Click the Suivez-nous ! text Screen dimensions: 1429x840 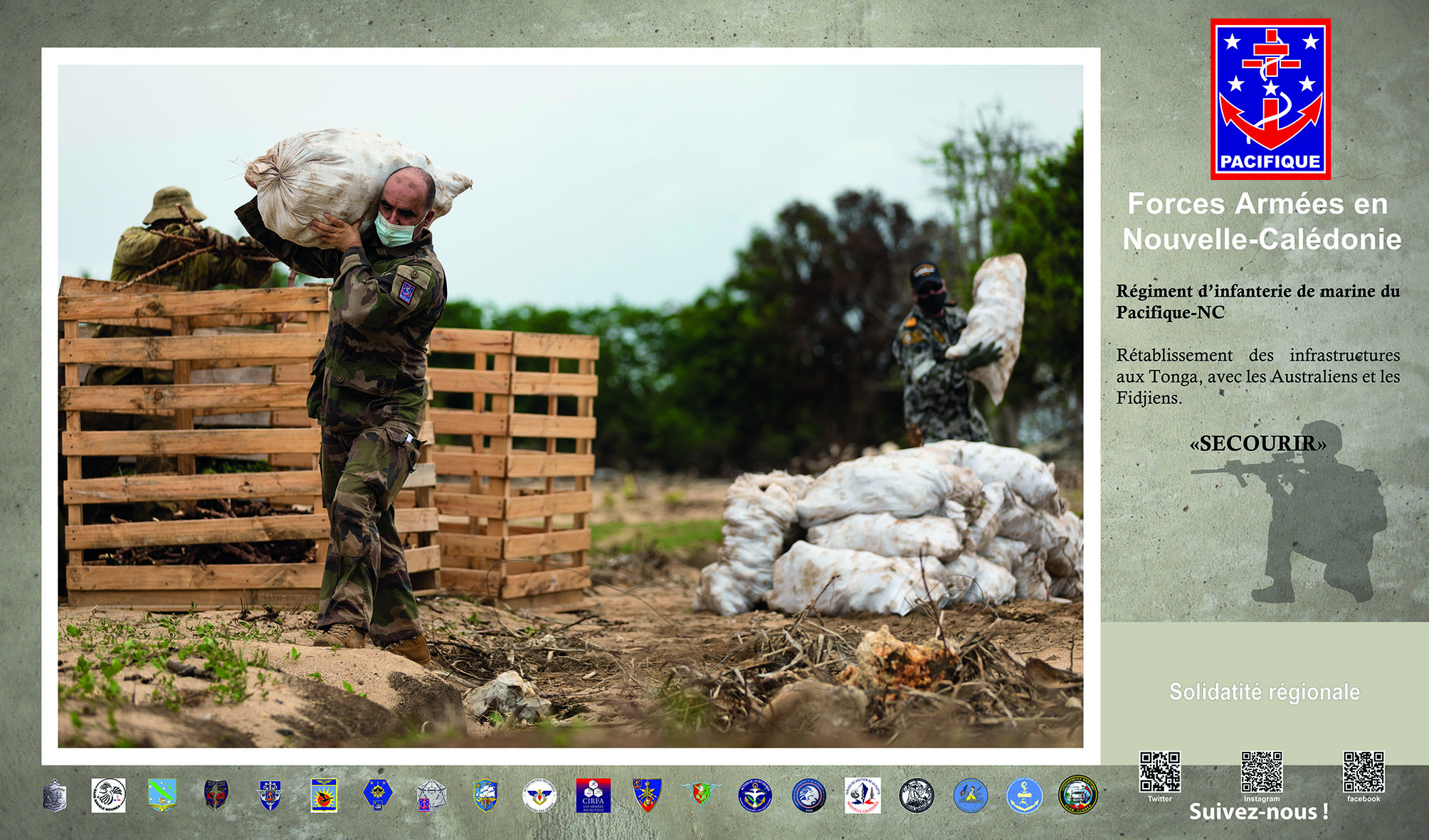point(1258,812)
